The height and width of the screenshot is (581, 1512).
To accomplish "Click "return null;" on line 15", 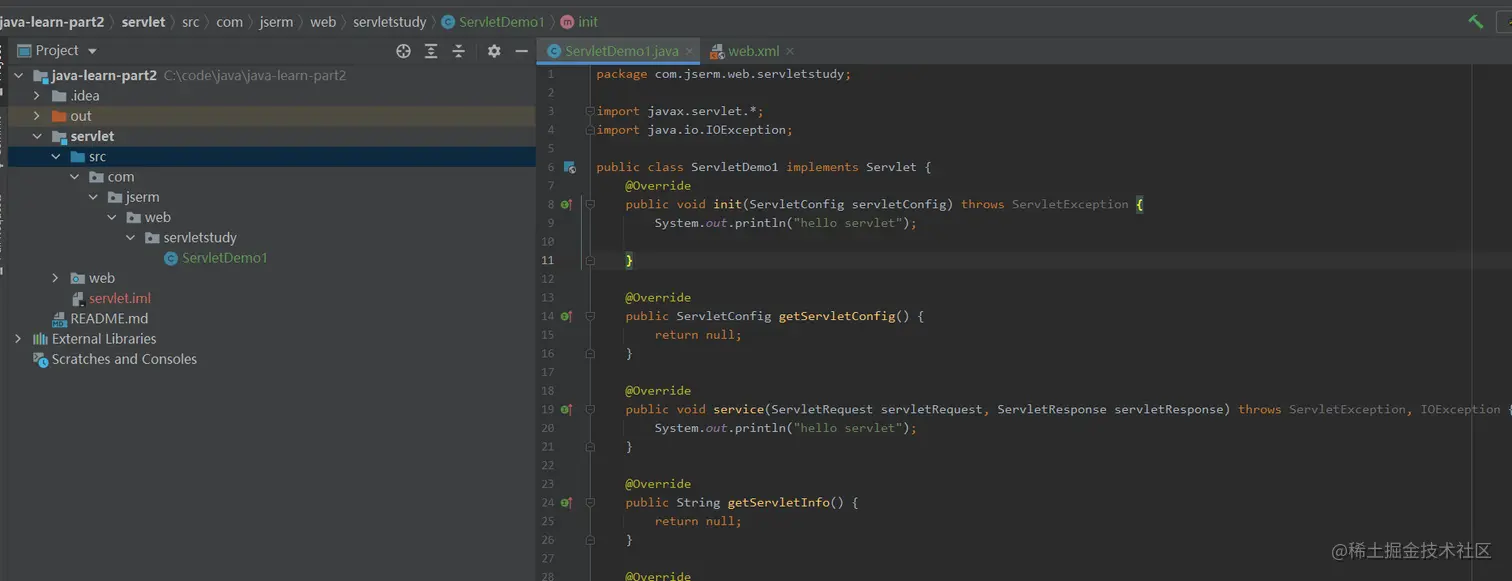I will pos(698,335).
